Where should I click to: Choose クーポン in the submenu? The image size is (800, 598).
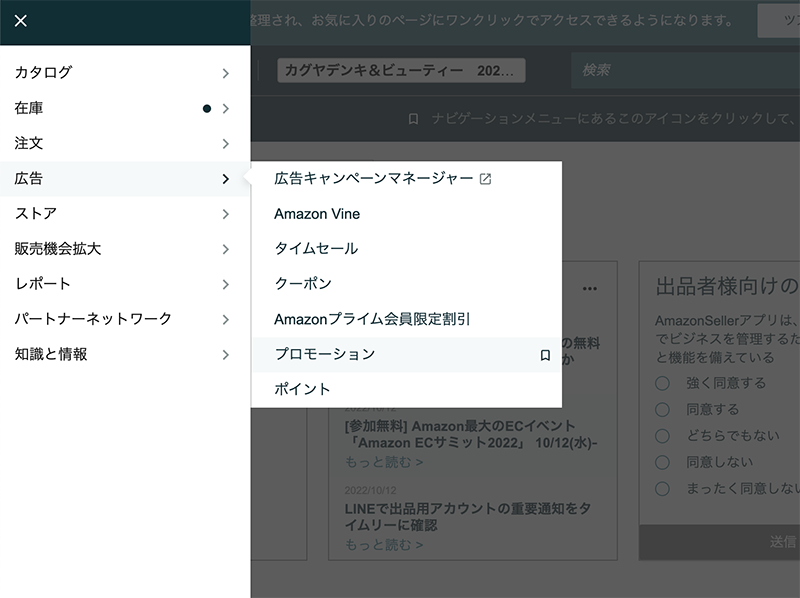407,284
